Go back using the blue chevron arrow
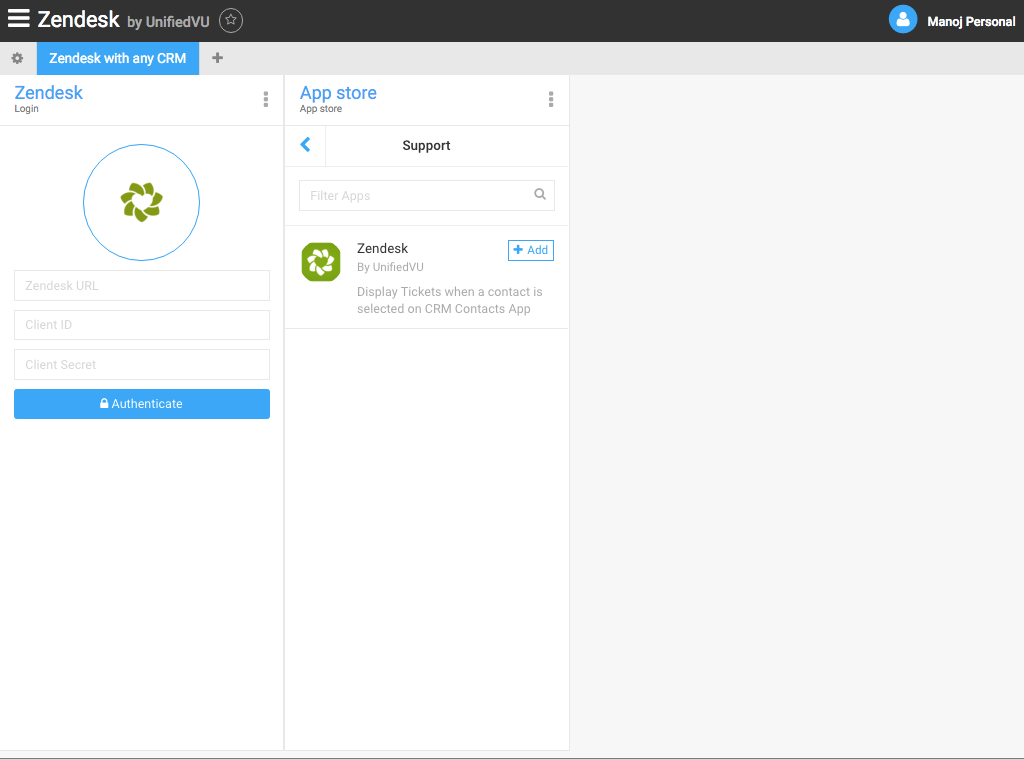This screenshot has width=1024, height=760. tap(306, 145)
